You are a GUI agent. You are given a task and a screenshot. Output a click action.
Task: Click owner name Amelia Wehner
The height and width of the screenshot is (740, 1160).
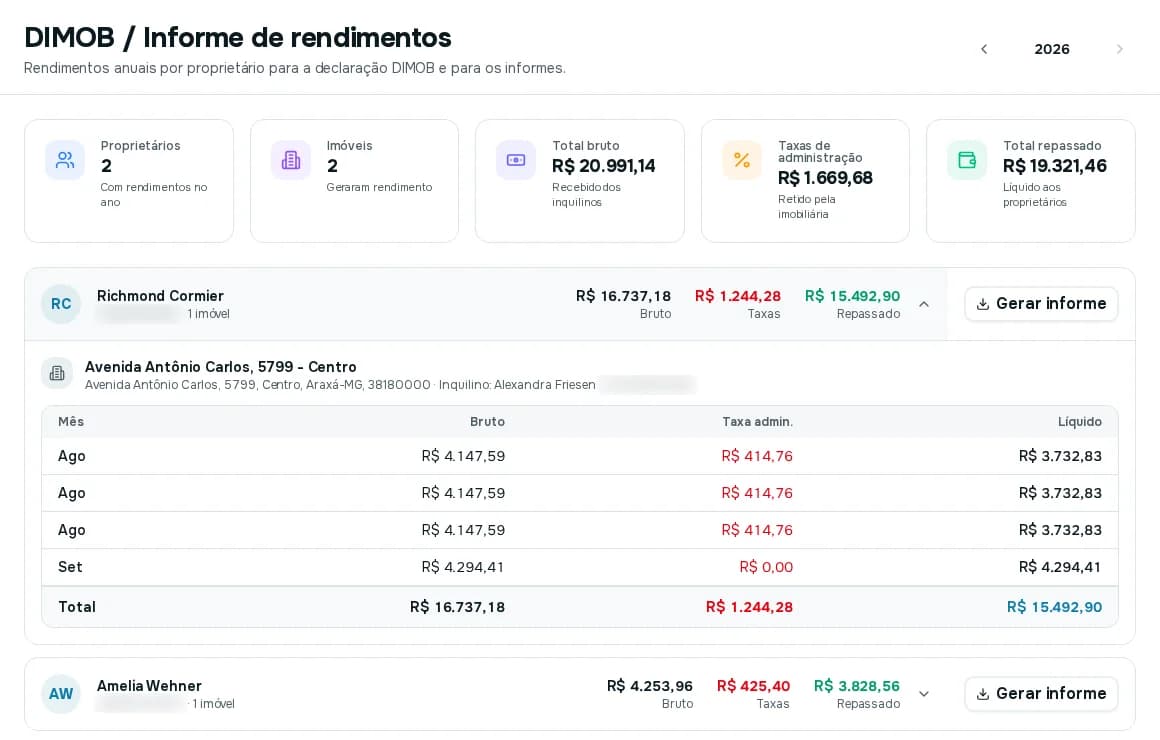coord(149,686)
